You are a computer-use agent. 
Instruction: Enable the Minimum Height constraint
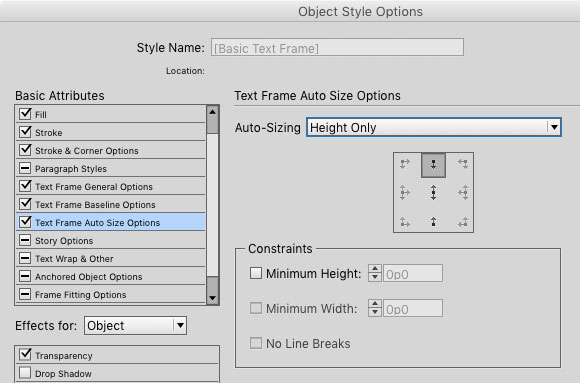click(x=256, y=273)
